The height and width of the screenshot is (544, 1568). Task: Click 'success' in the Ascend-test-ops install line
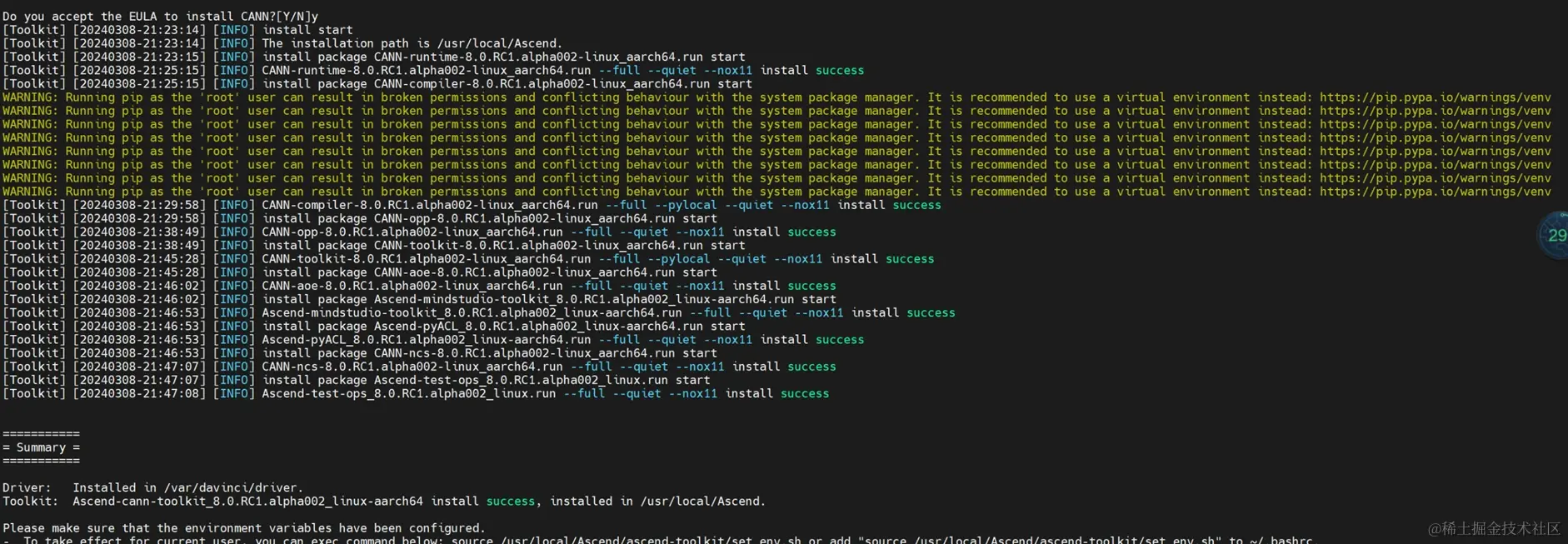(805, 393)
